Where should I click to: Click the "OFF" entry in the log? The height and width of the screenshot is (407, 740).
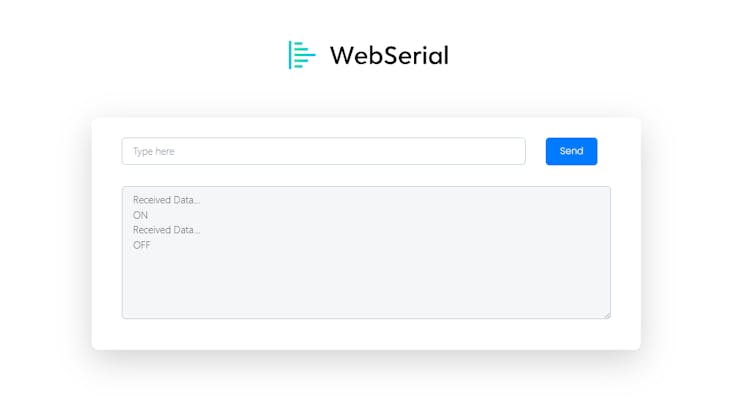click(142, 245)
